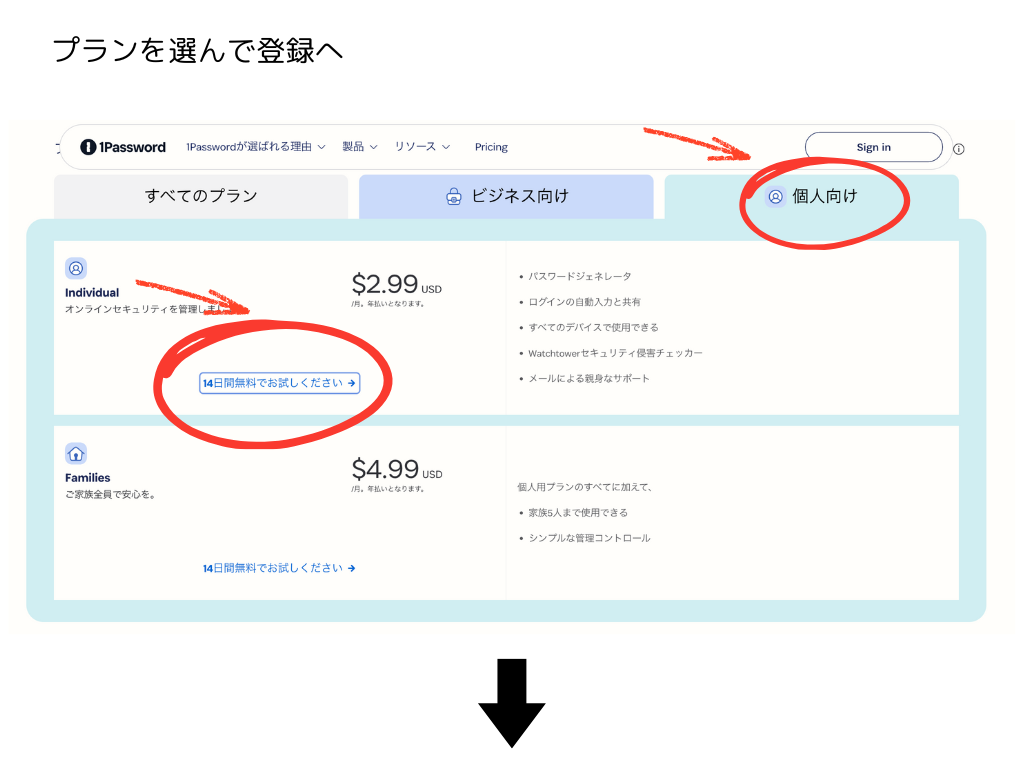The width and height of the screenshot is (1024, 768).
Task: Click the info icon beside Sign in
Action: (959, 149)
